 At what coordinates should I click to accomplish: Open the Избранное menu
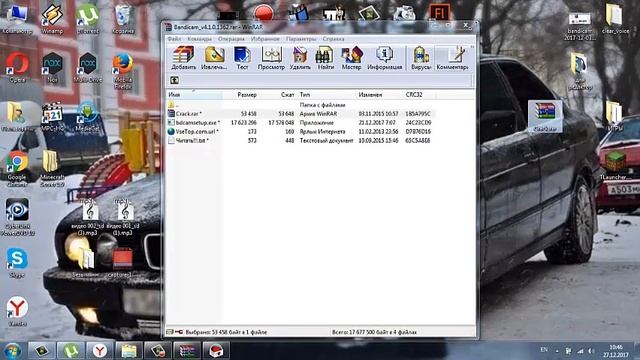point(265,39)
